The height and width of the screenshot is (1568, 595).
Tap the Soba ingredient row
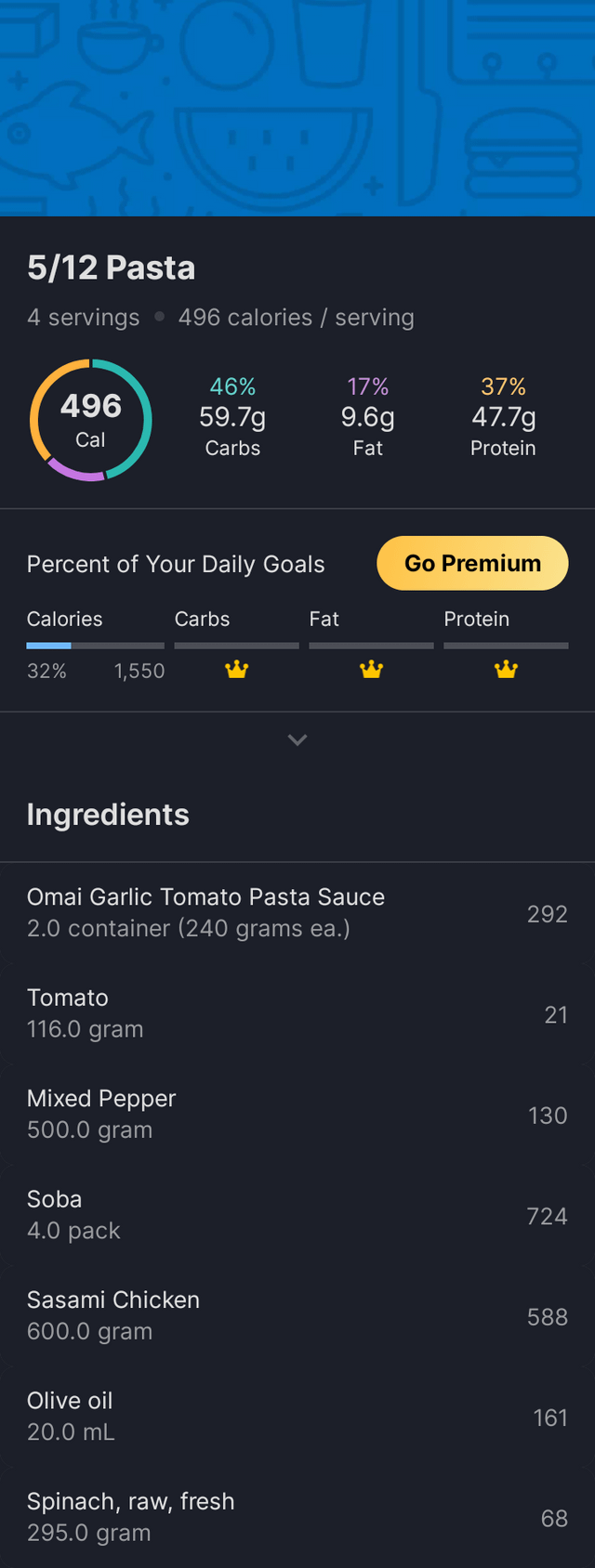(x=297, y=1214)
